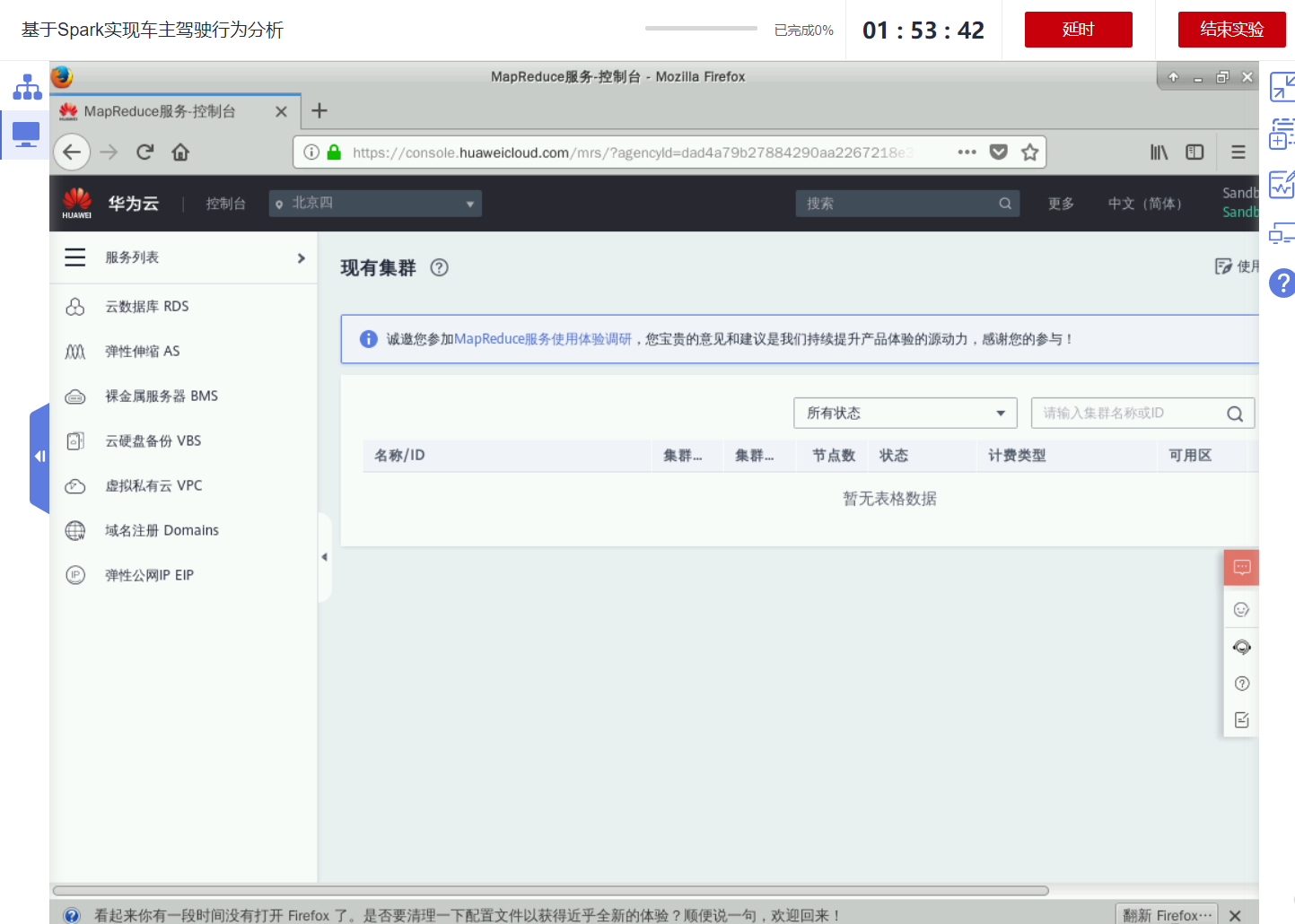The height and width of the screenshot is (924, 1295).
Task: Open the feedback chat bubble icon
Action: 1241,567
